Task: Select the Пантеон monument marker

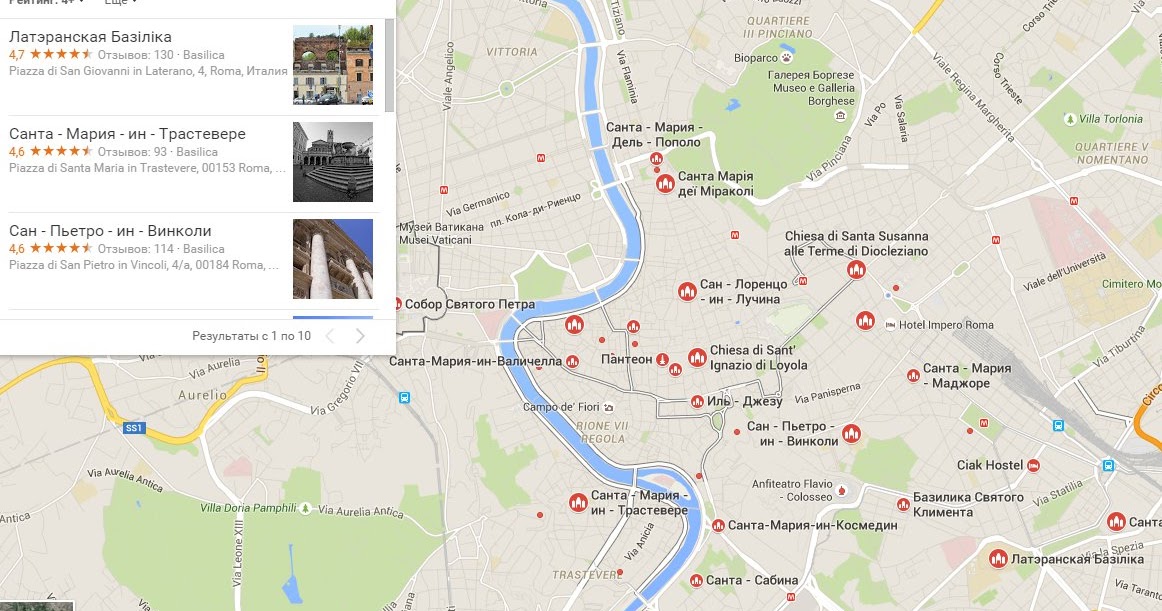Action: point(663,360)
